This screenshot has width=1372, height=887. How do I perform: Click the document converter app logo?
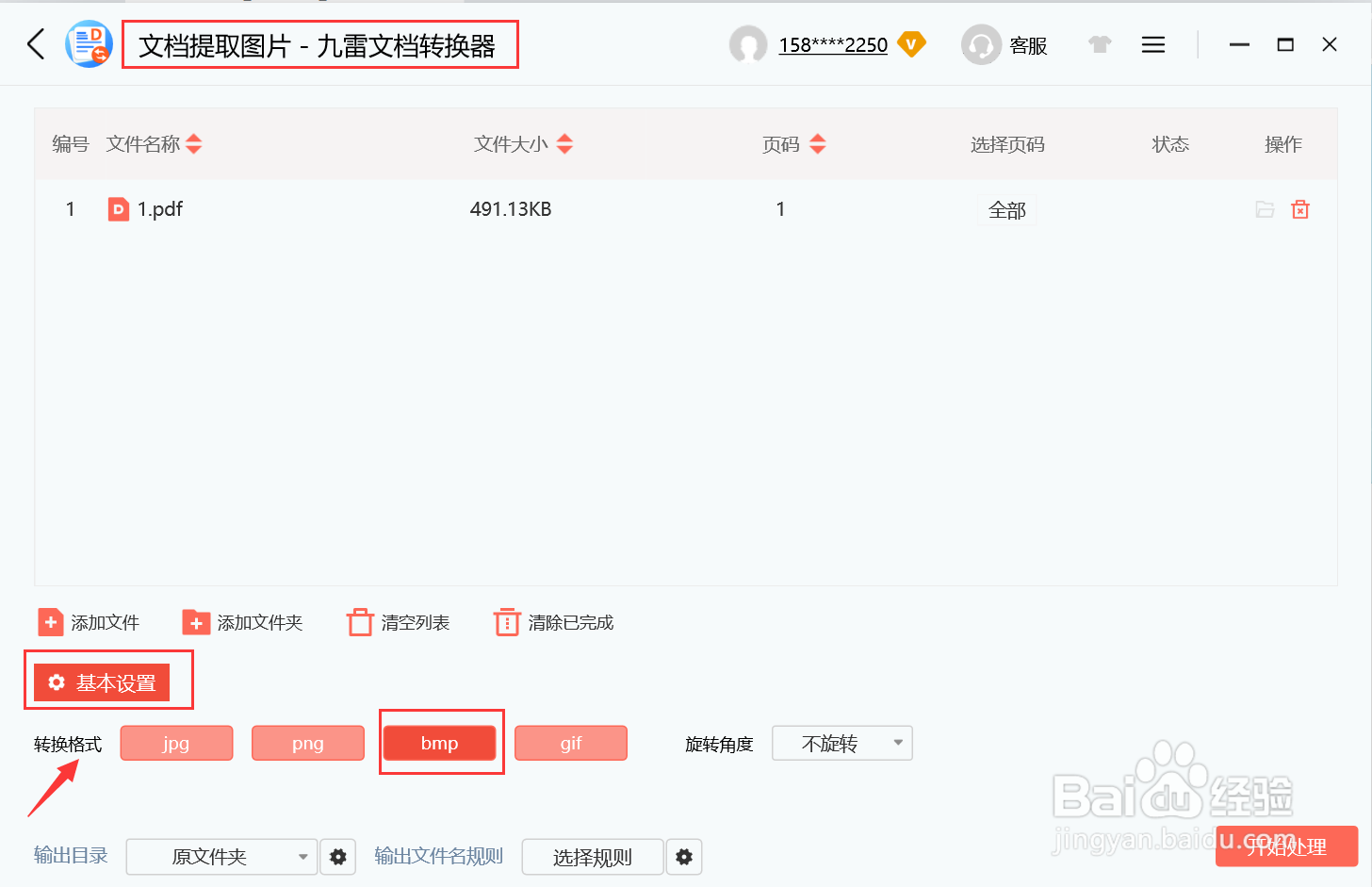point(89,44)
